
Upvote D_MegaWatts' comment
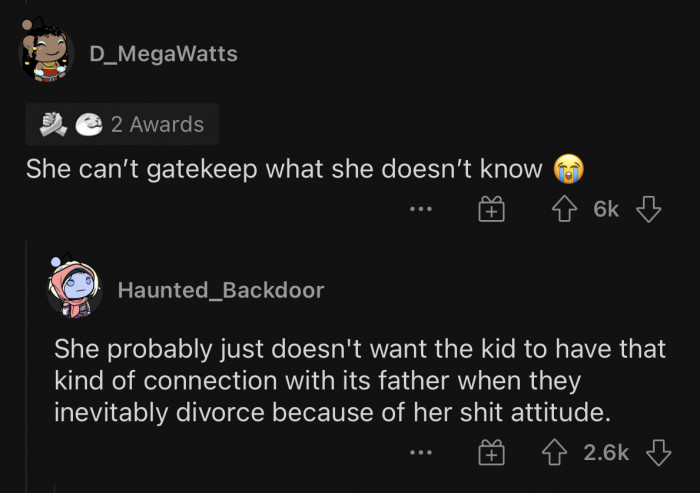tap(566, 209)
